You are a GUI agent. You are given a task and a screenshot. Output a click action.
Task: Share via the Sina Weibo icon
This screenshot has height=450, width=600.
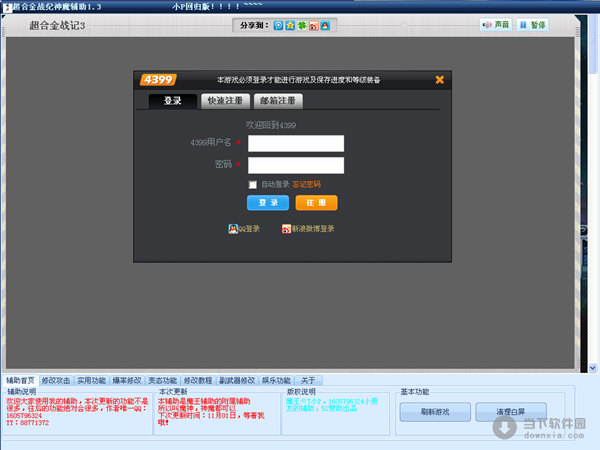click(314, 24)
